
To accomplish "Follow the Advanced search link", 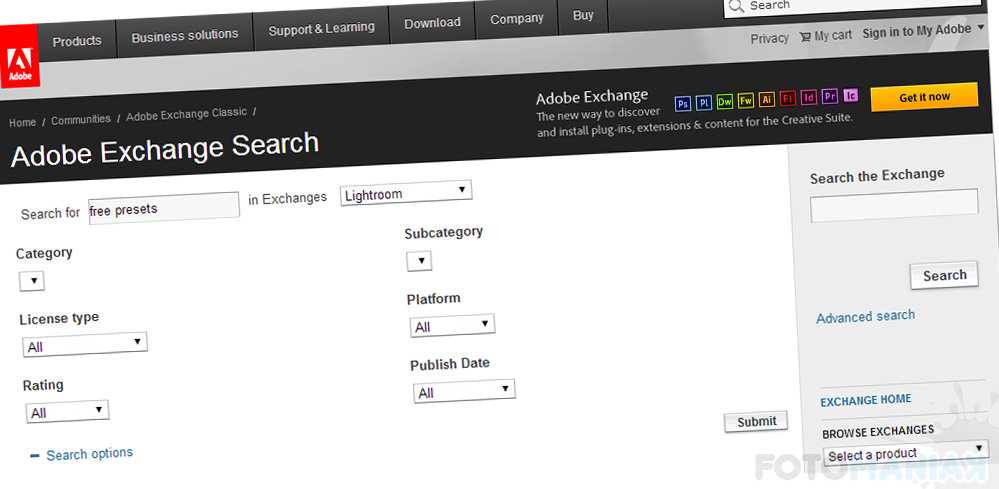I will tap(865, 317).
